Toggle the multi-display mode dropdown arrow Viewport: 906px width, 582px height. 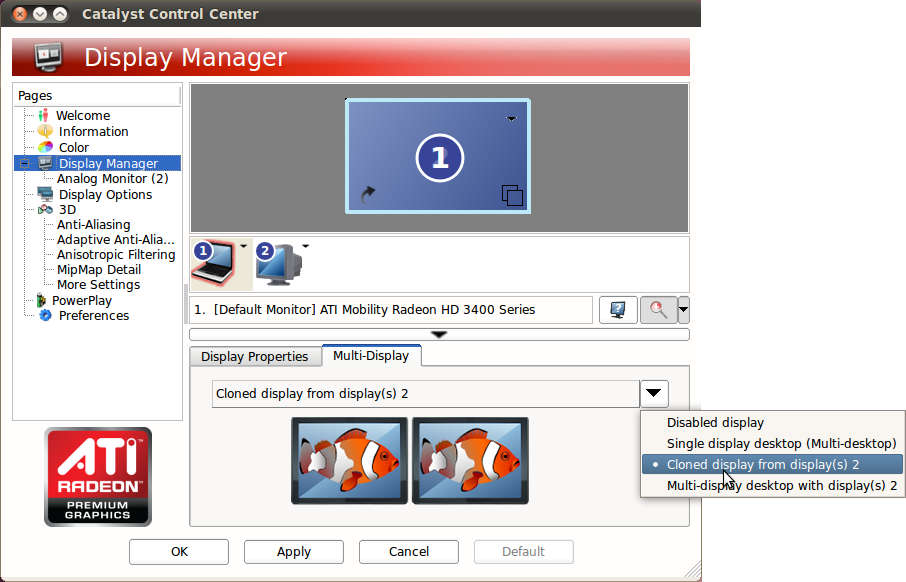[x=654, y=394]
